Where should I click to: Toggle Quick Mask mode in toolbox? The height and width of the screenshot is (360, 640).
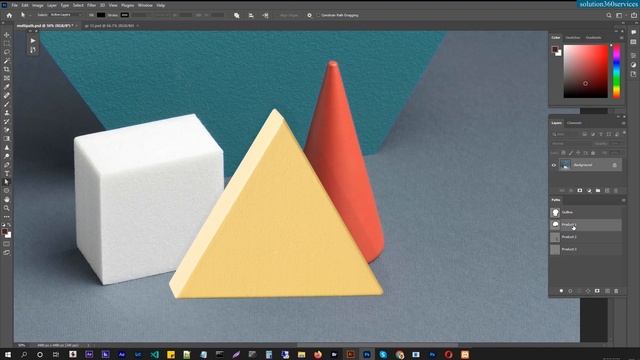pos(7,244)
